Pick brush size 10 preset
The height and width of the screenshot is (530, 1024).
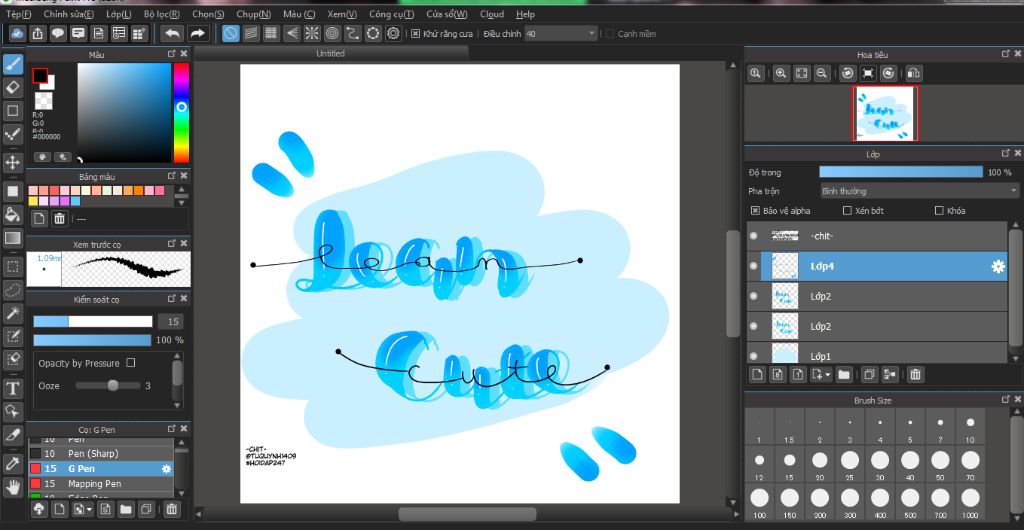[970, 429]
